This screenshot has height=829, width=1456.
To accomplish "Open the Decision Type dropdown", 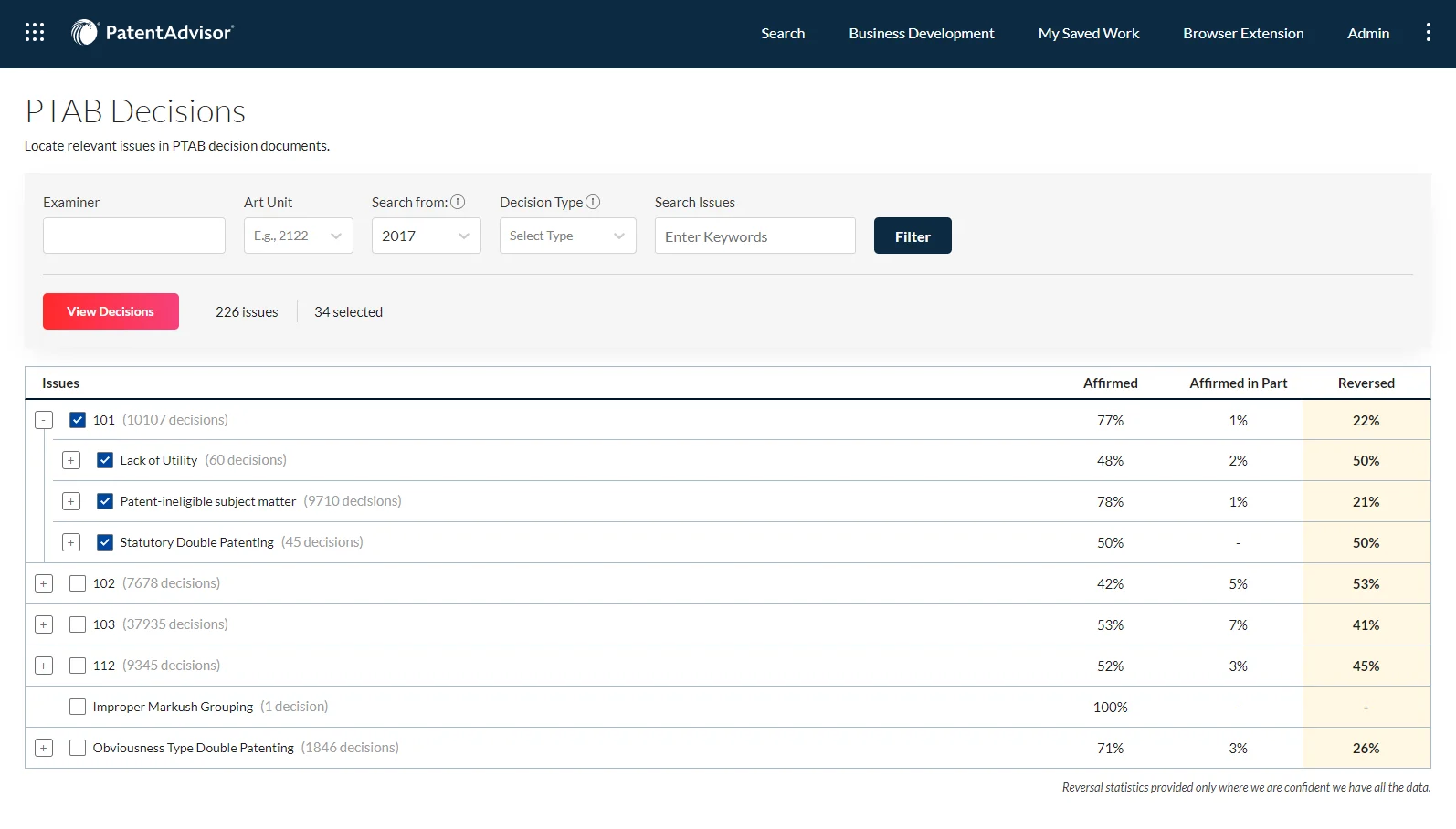I will tap(567, 236).
